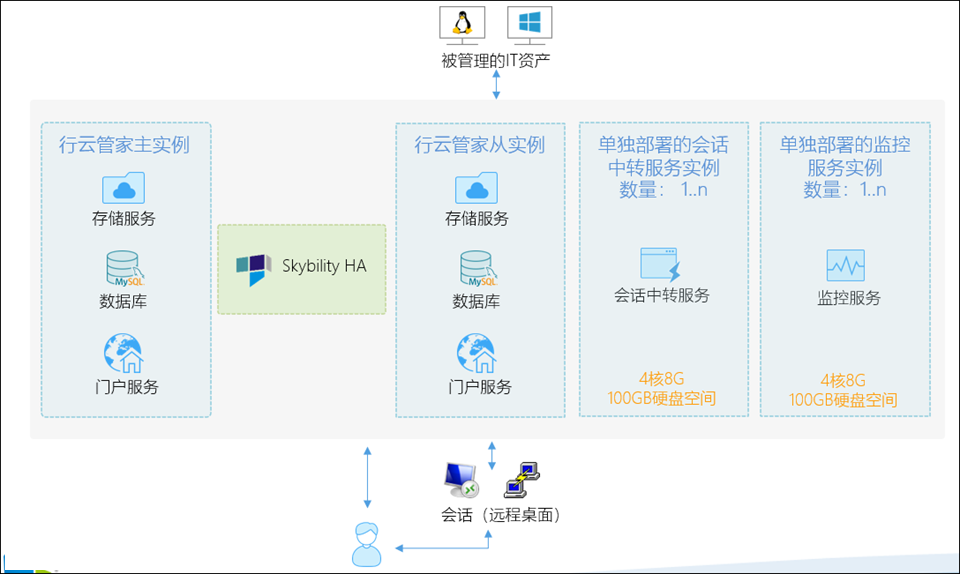Click the user avatar icon
960x574 pixels.
tap(367, 545)
